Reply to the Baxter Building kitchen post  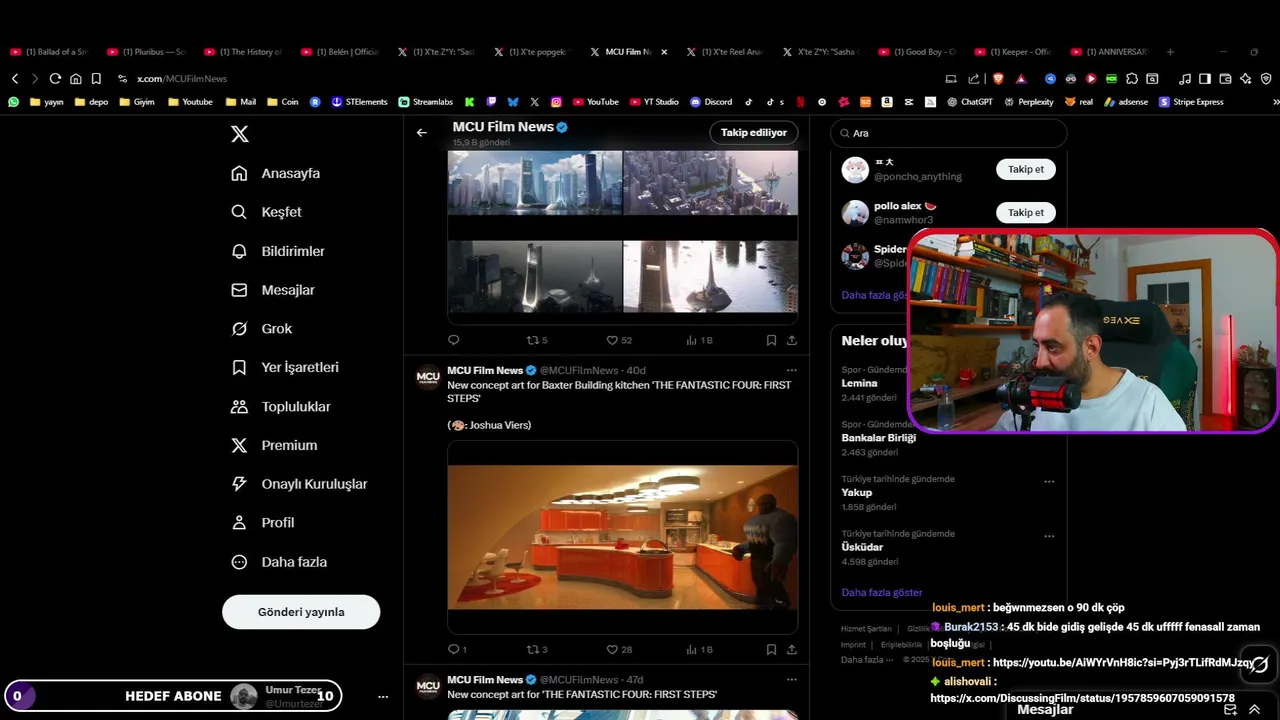click(x=456, y=649)
